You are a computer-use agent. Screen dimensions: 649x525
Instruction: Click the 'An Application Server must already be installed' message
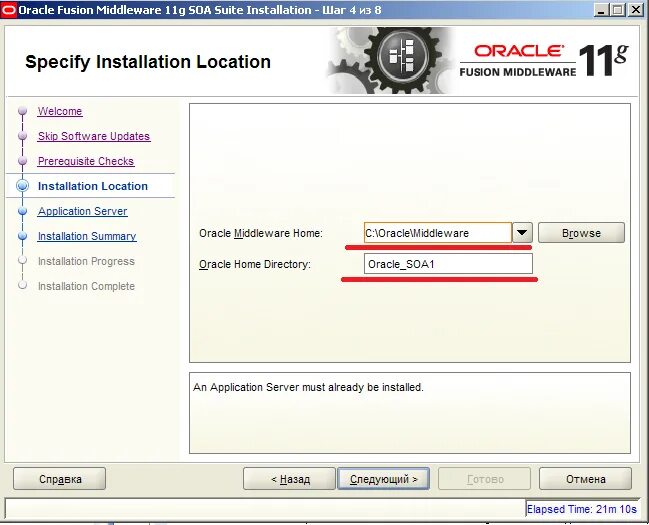[x=308, y=387]
